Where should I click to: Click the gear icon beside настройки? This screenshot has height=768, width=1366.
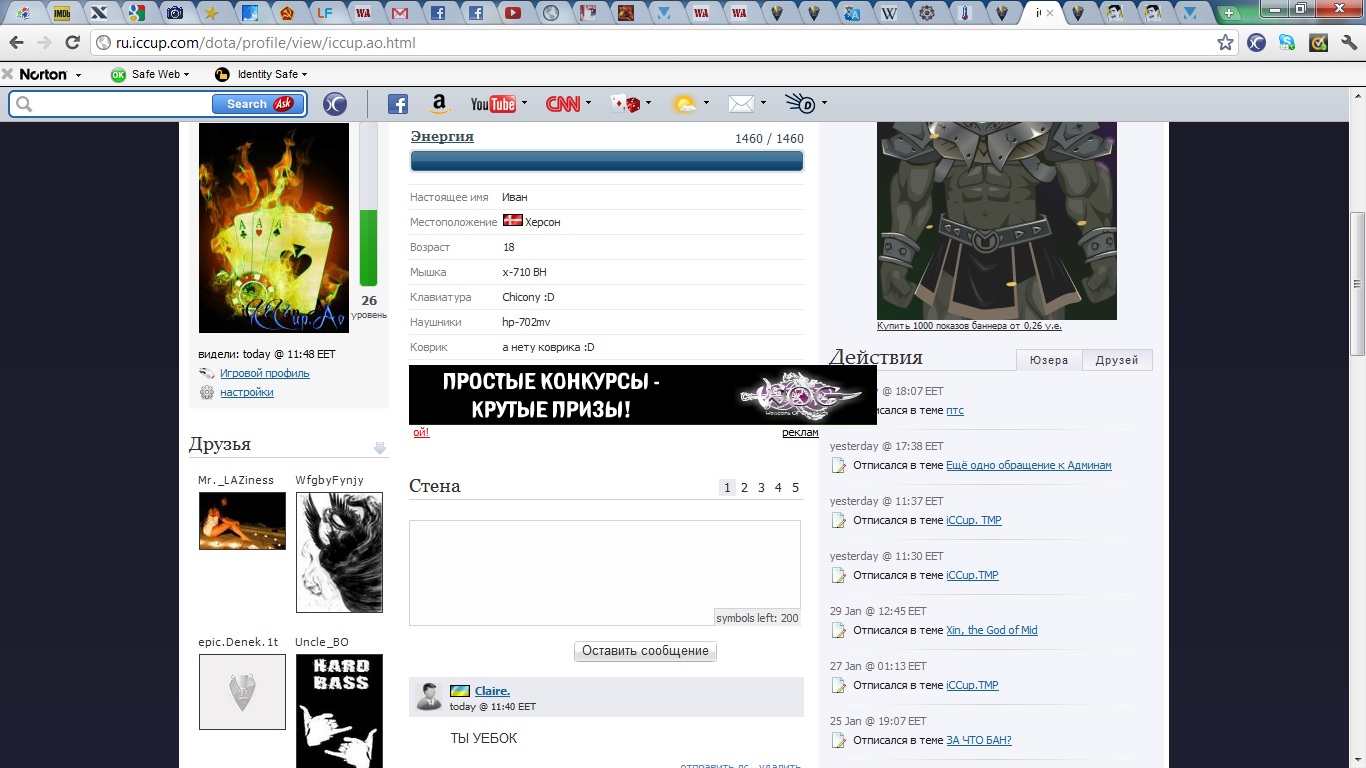coord(207,392)
